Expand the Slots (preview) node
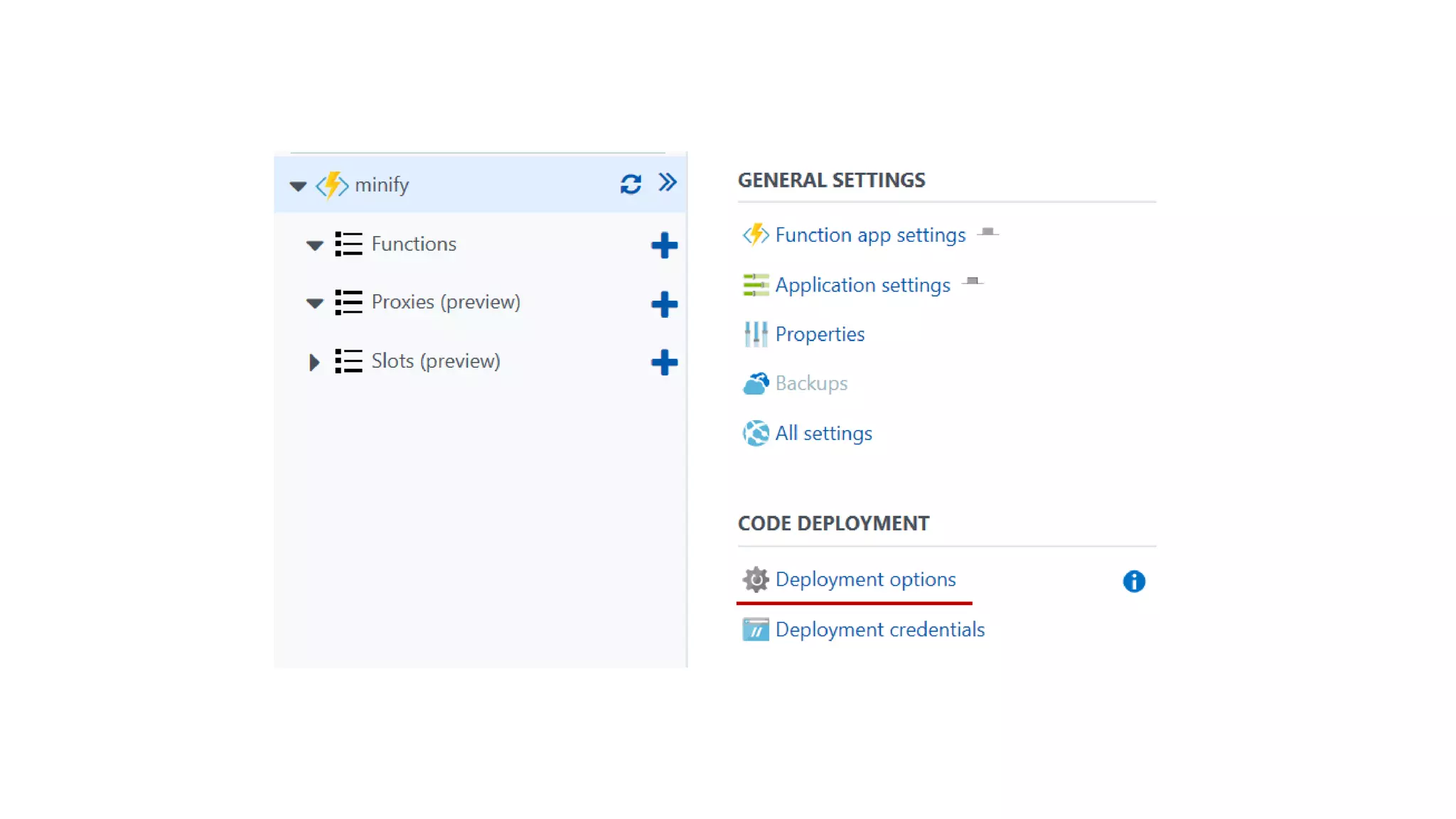This screenshot has width=1456, height=819. pyautogui.click(x=314, y=363)
